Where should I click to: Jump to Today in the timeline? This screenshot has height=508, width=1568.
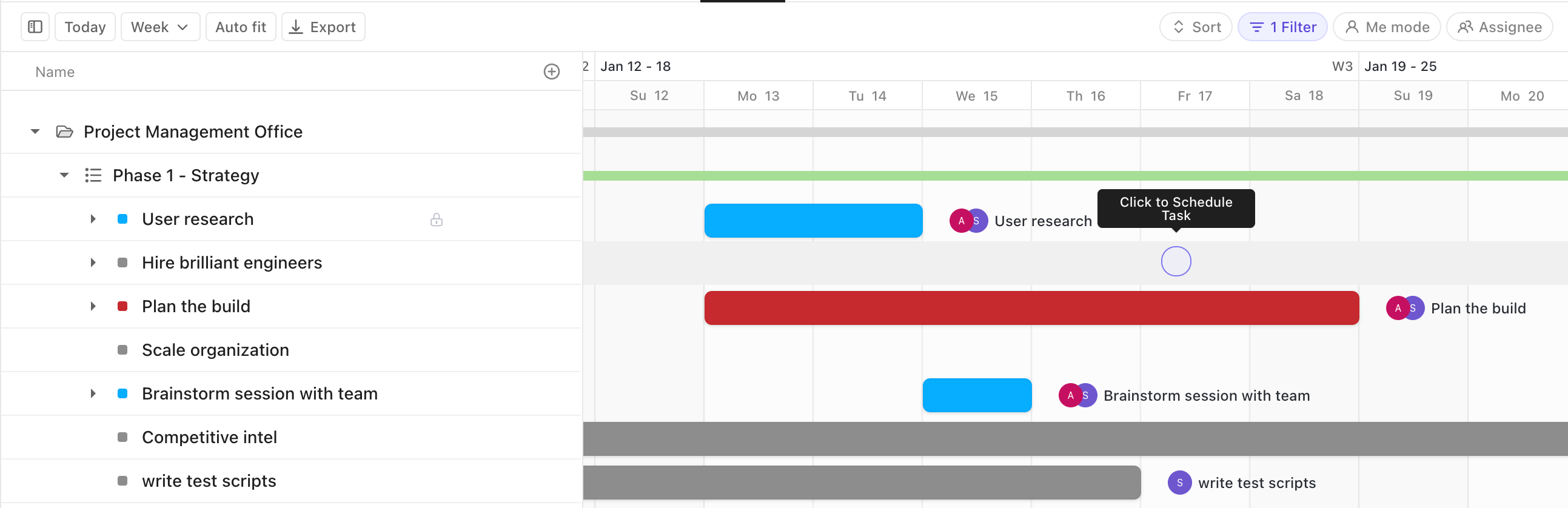tap(85, 27)
